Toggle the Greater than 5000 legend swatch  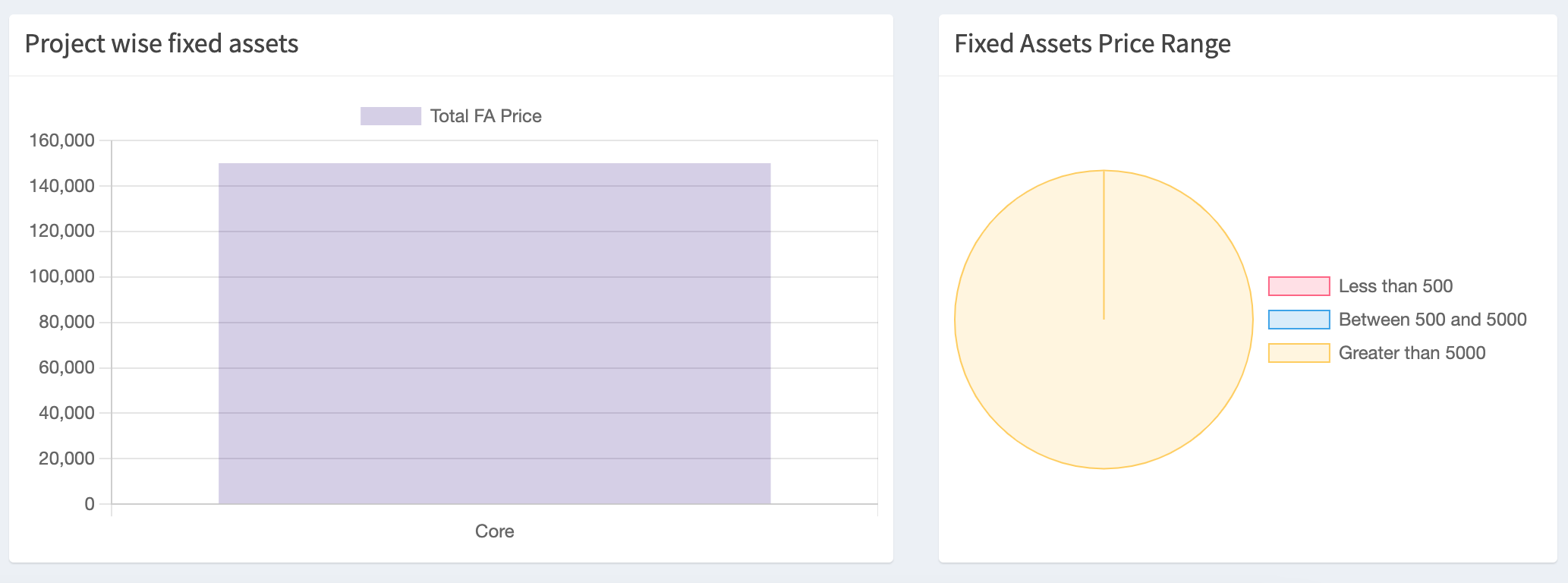click(x=1299, y=353)
